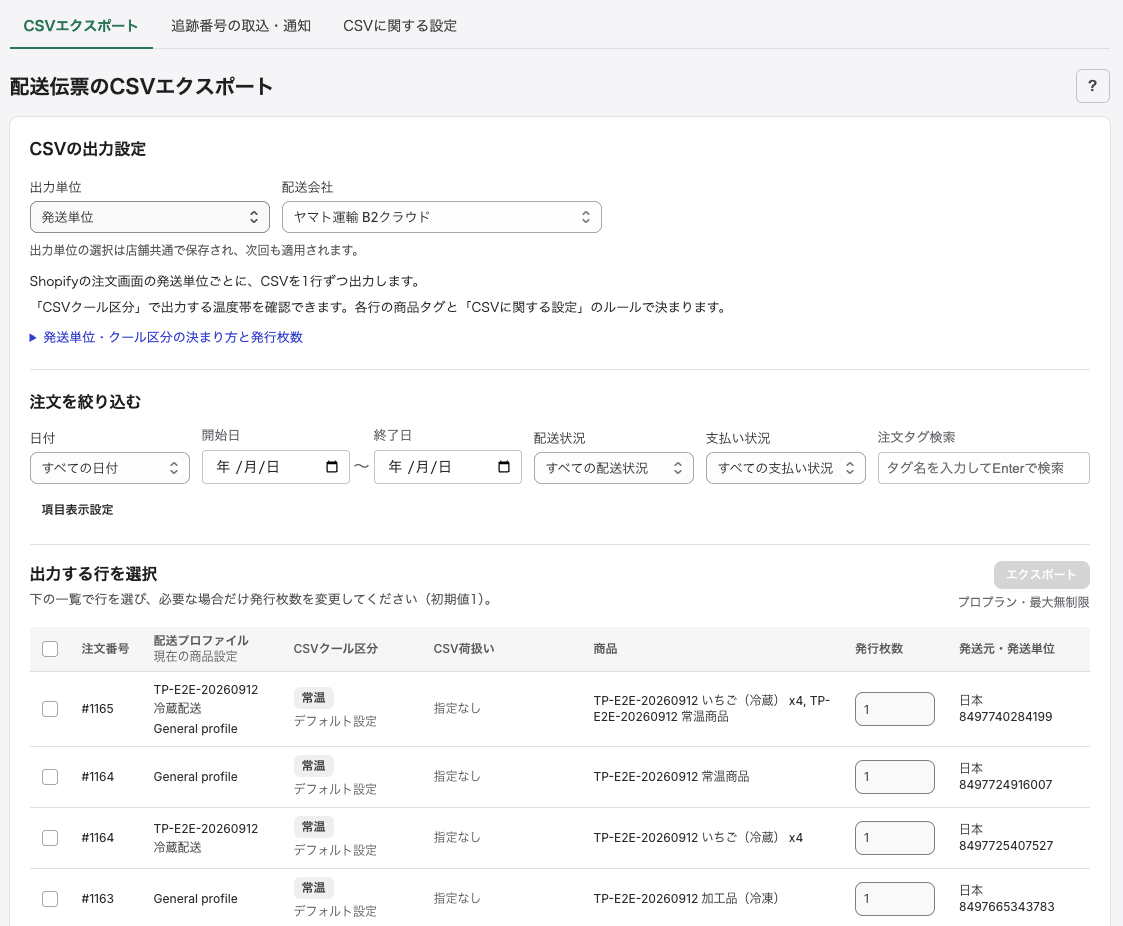The width and height of the screenshot is (1123, 926).
Task: Toggle the select-all checkbox in table header
Action: 50,649
